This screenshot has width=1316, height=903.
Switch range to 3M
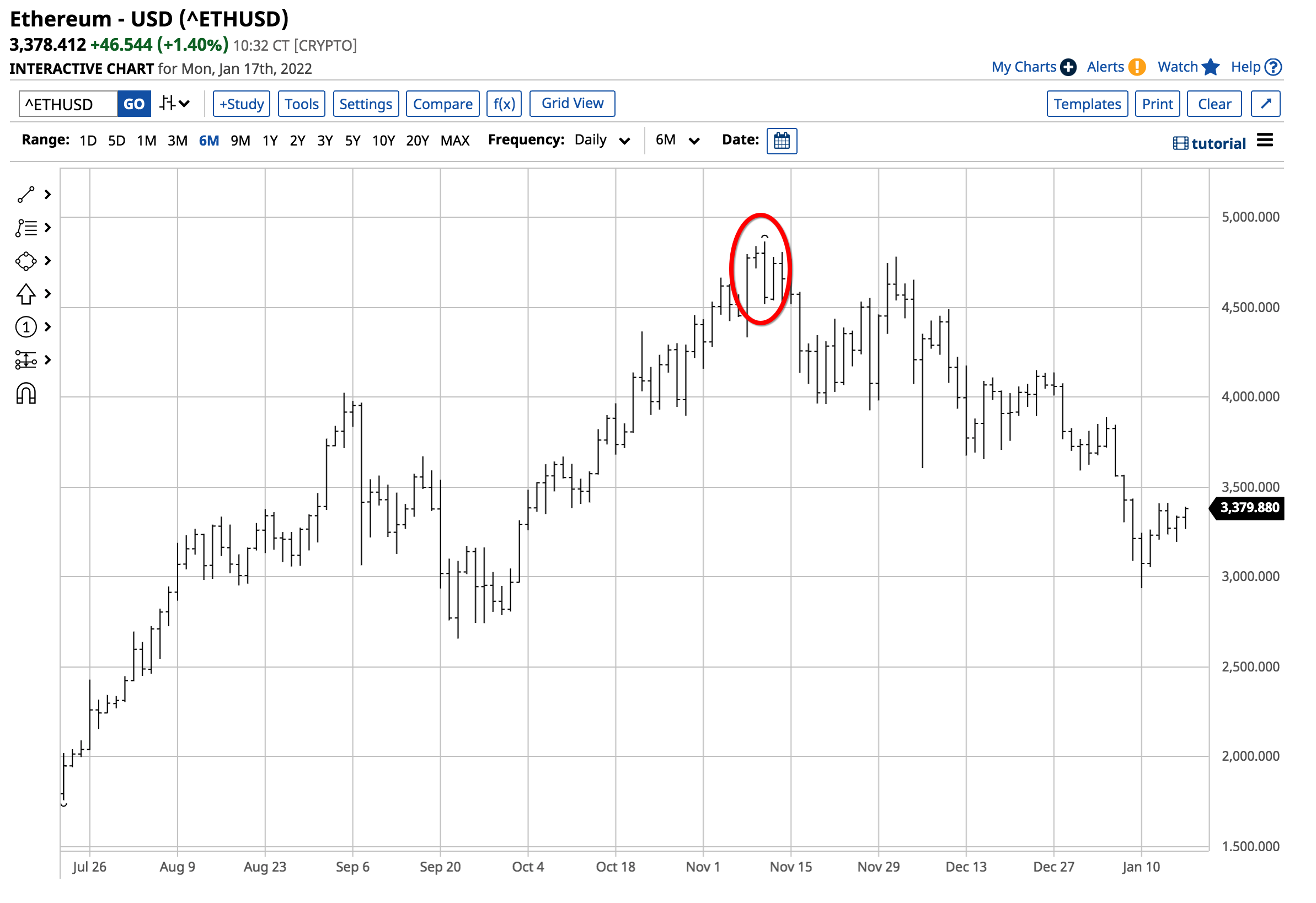point(178,141)
